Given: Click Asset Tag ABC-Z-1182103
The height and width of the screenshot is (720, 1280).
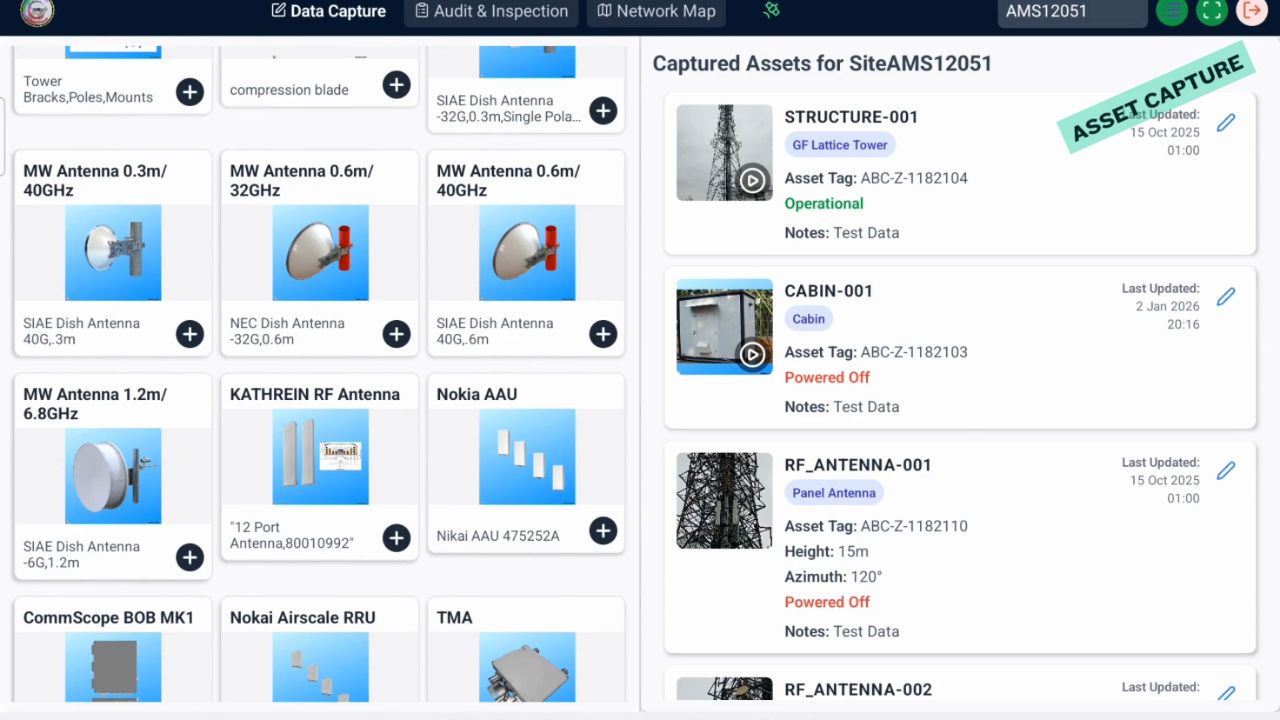Looking at the screenshot, I should pyautogui.click(x=876, y=352).
